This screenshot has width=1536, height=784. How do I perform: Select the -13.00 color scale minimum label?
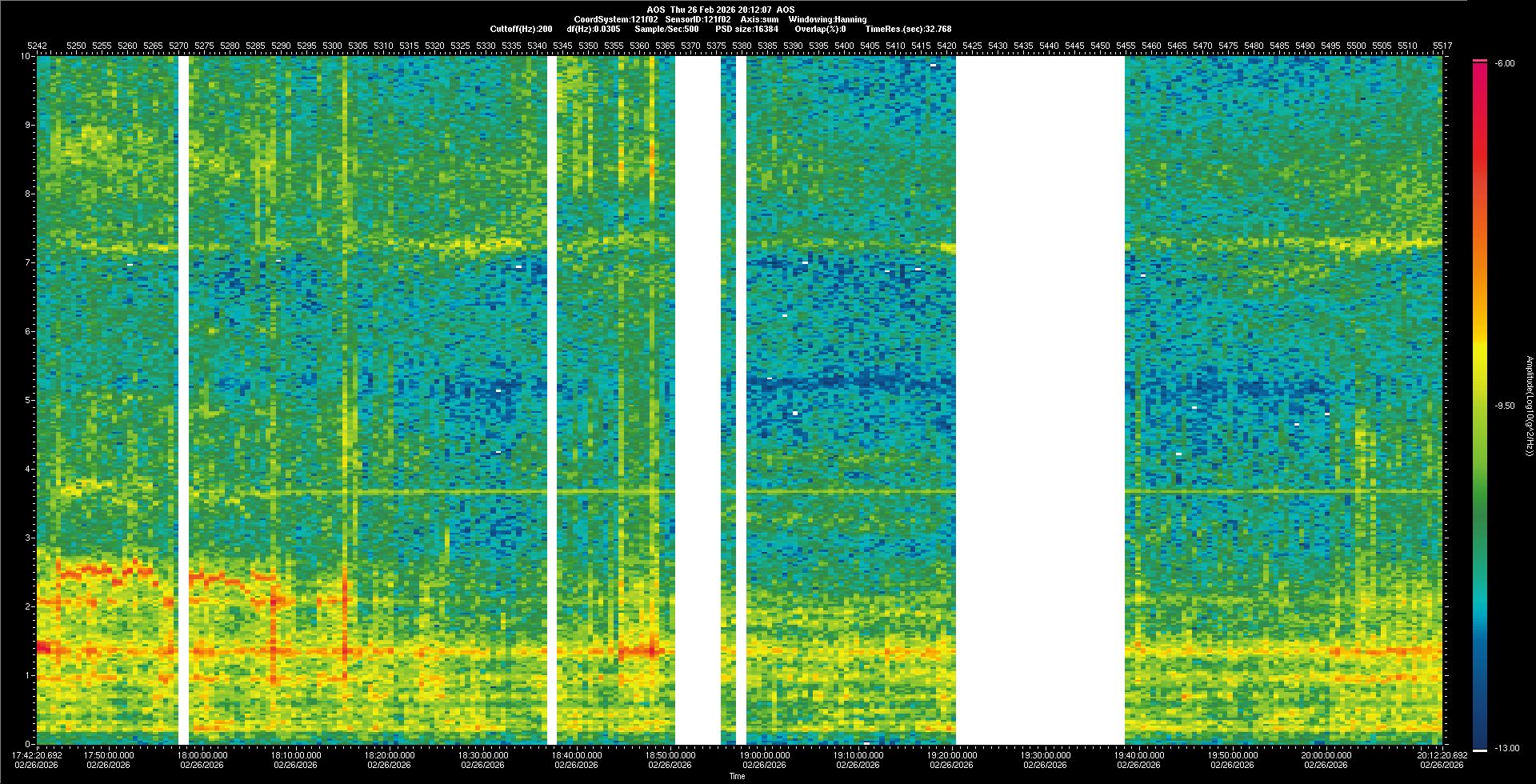1506,748
